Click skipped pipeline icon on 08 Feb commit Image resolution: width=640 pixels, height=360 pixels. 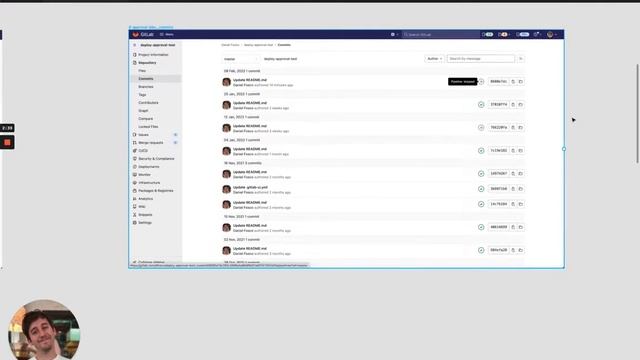(481, 82)
